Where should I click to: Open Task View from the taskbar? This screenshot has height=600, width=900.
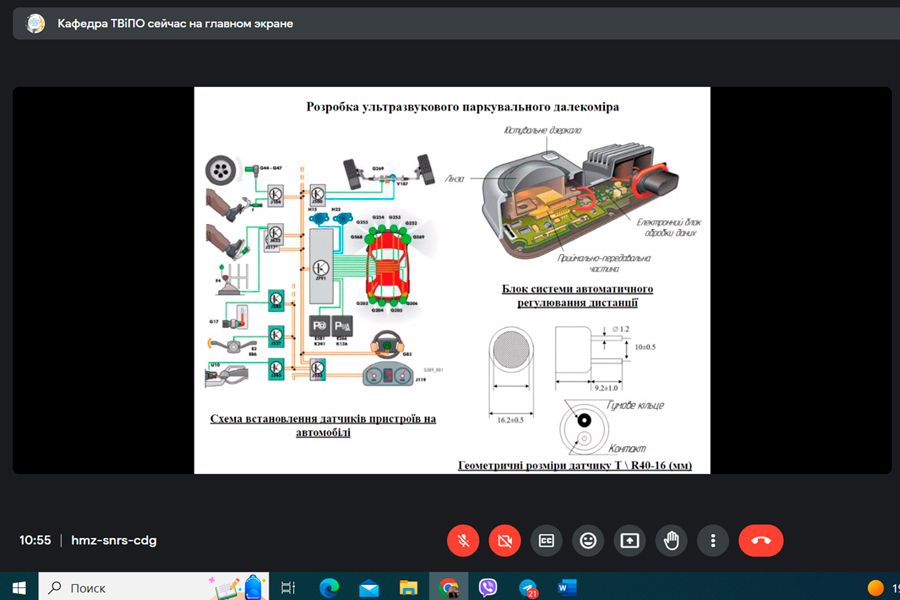click(x=288, y=587)
